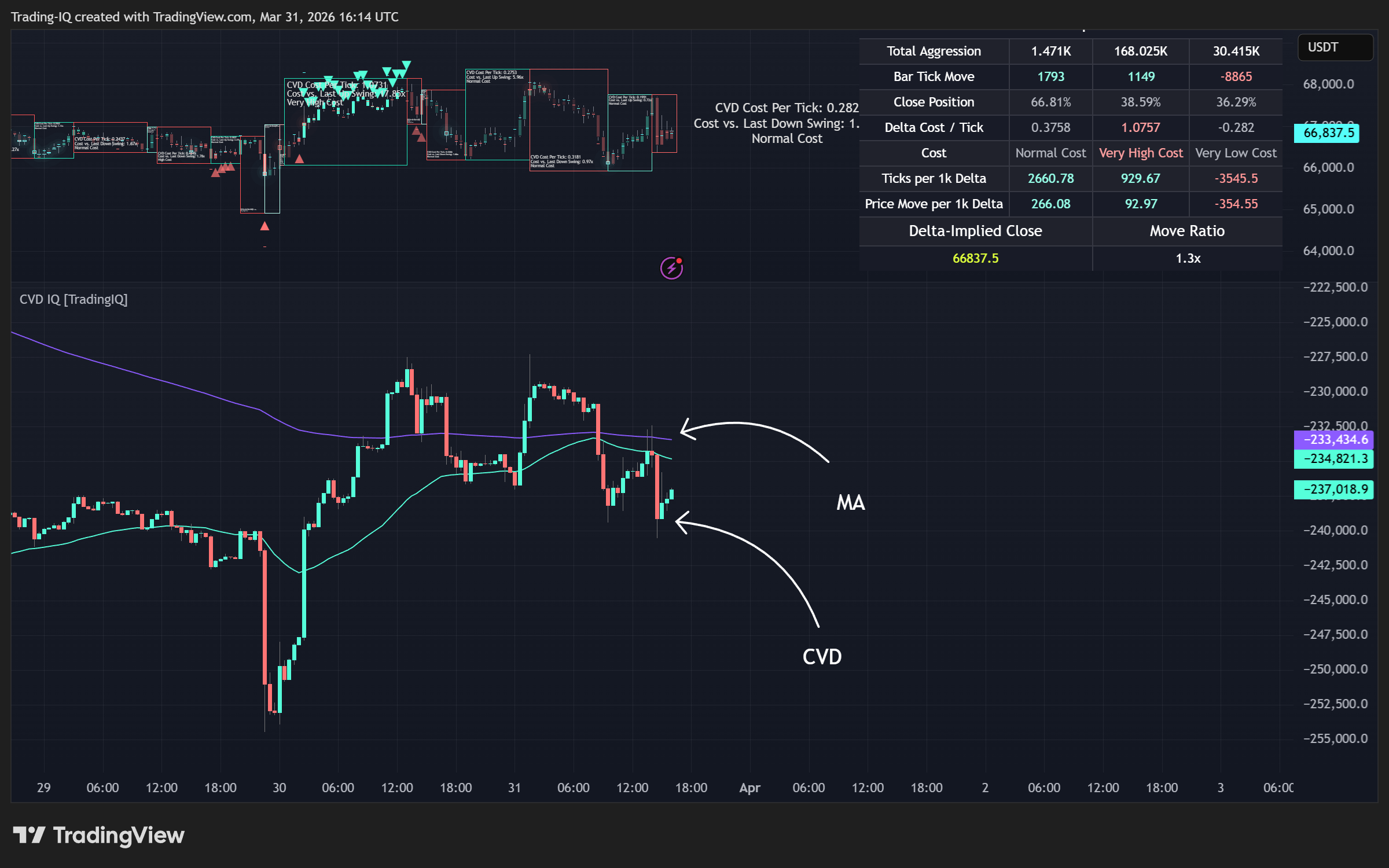Screen dimensions: 1389x868
Task: Click the Very High Cost table cell
Action: (x=1140, y=153)
